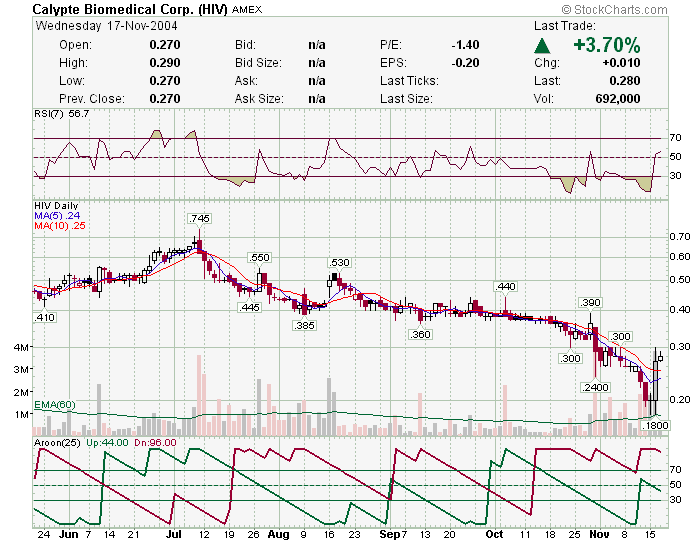Click the Vol value 692,000

click(x=618, y=99)
